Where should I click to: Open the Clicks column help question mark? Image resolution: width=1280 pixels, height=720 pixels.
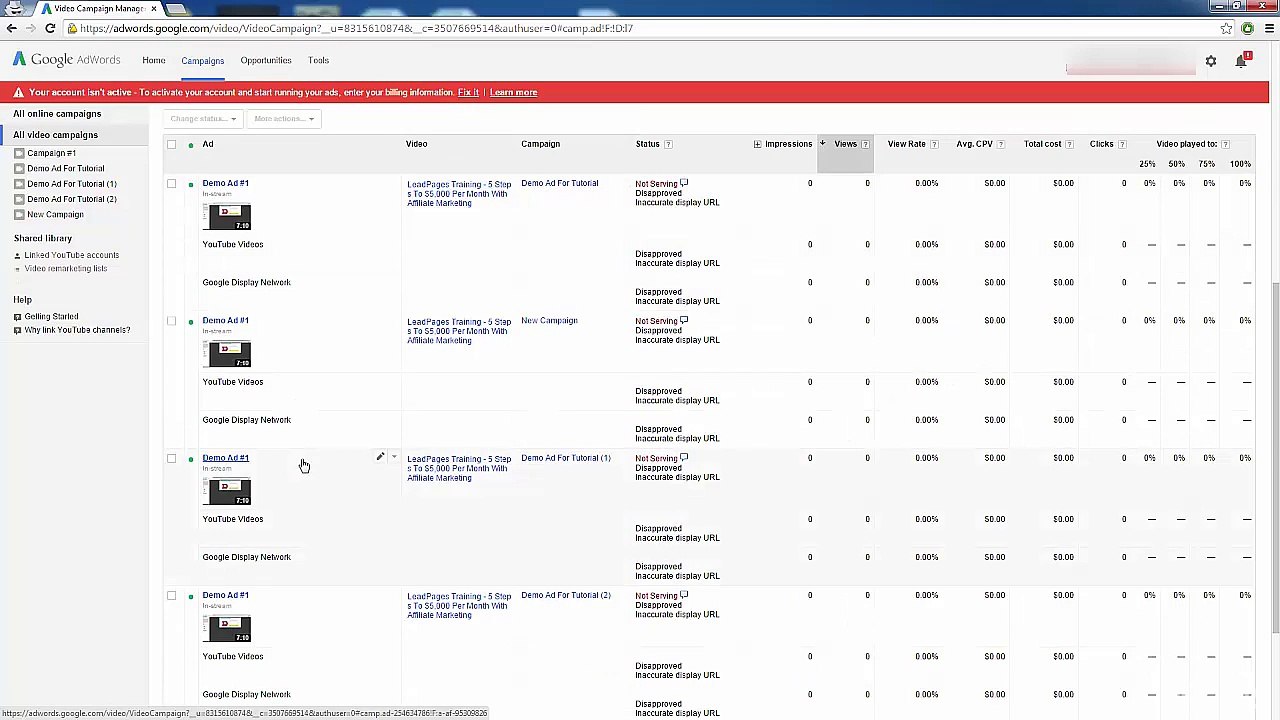[1122, 144]
